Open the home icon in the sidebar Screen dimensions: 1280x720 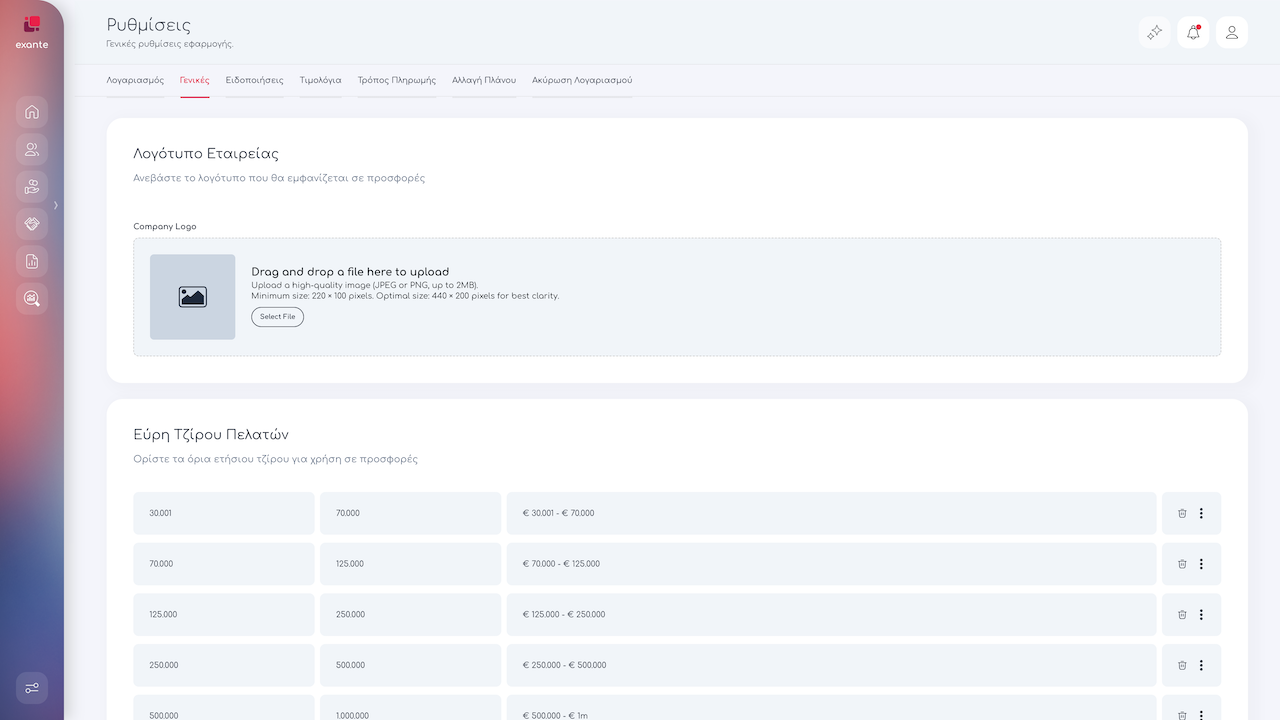[x=32, y=112]
